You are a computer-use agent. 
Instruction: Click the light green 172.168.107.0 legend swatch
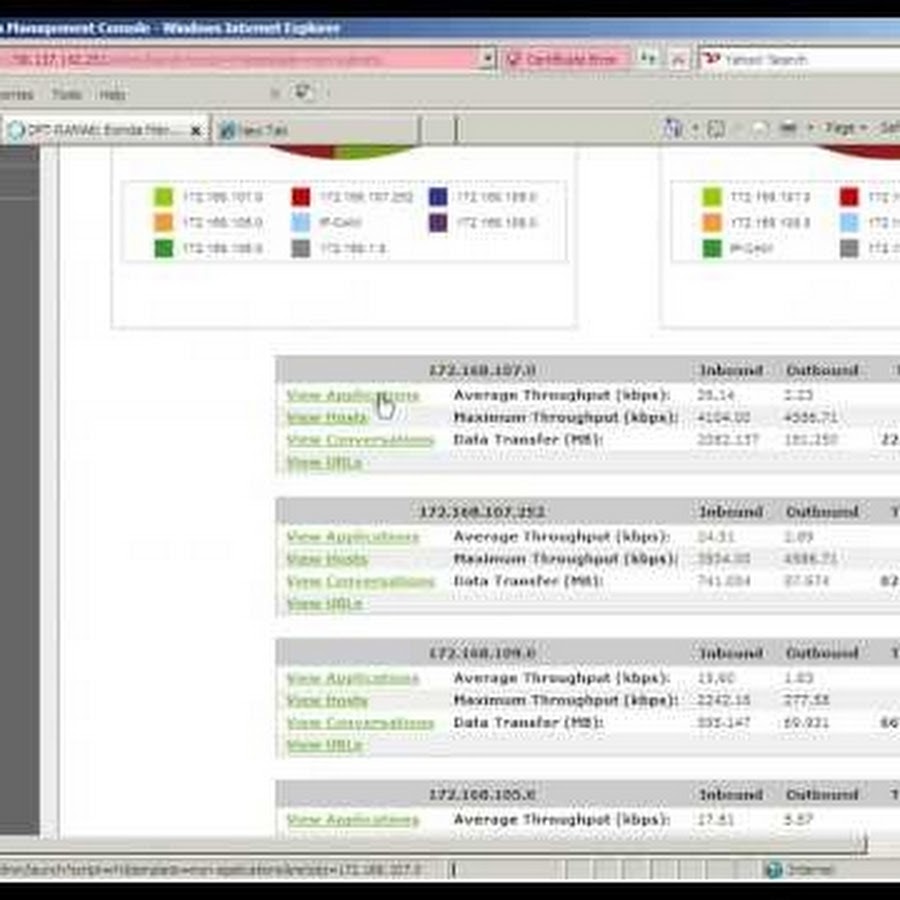(x=163, y=197)
